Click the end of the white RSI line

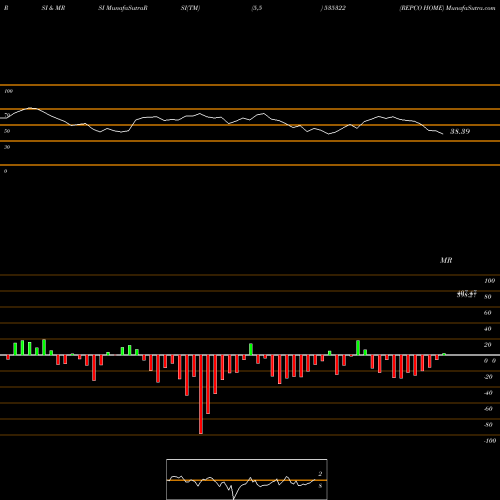point(443,134)
